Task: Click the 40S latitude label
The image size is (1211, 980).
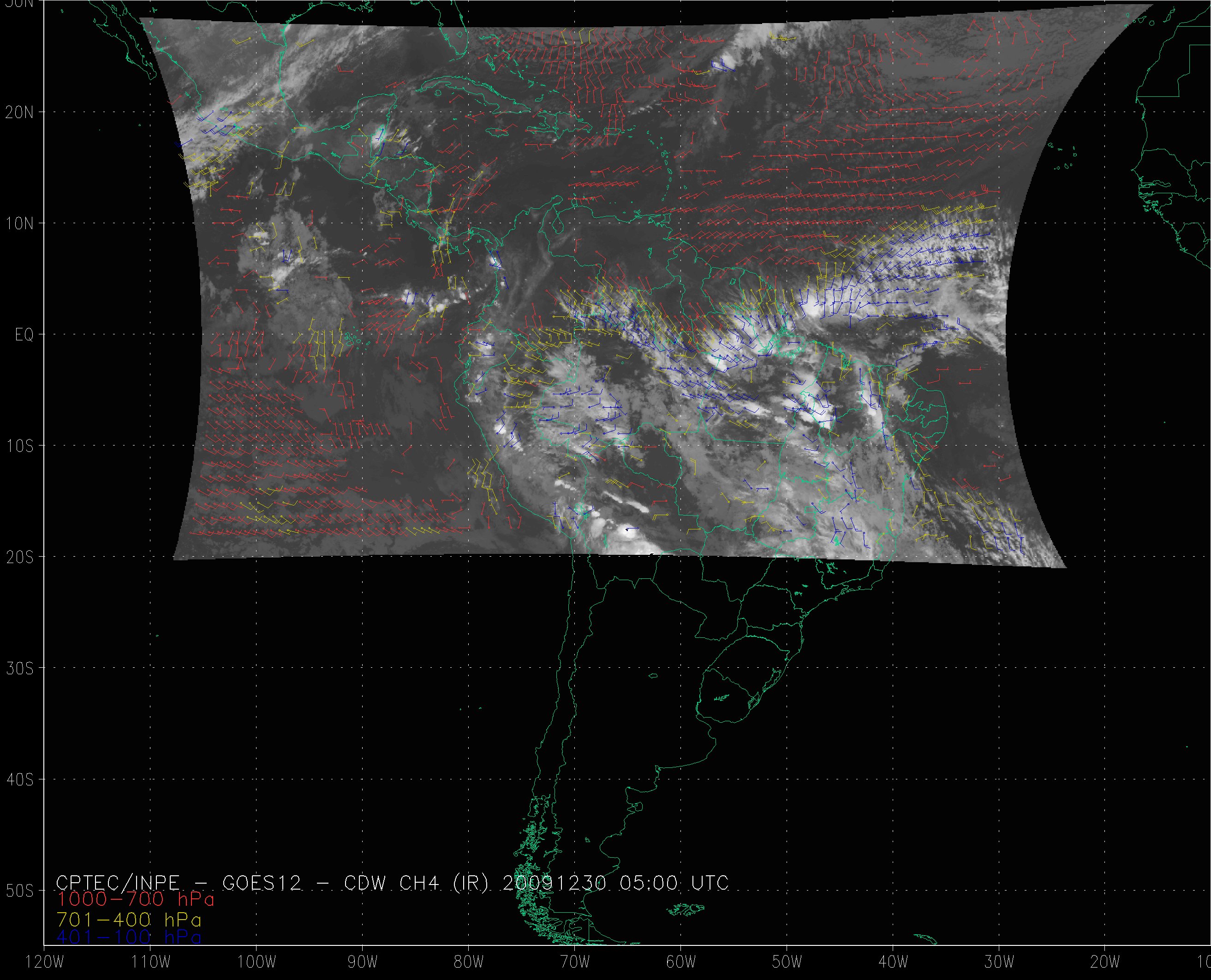Action: [x=20, y=779]
